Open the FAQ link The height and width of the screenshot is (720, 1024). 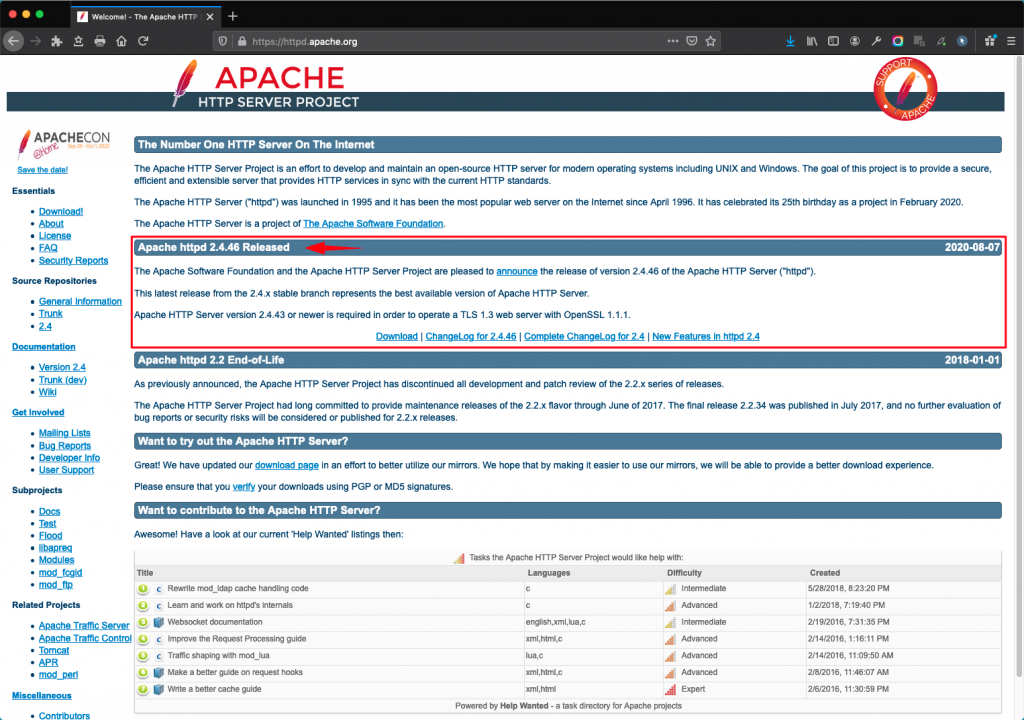tap(48, 248)
